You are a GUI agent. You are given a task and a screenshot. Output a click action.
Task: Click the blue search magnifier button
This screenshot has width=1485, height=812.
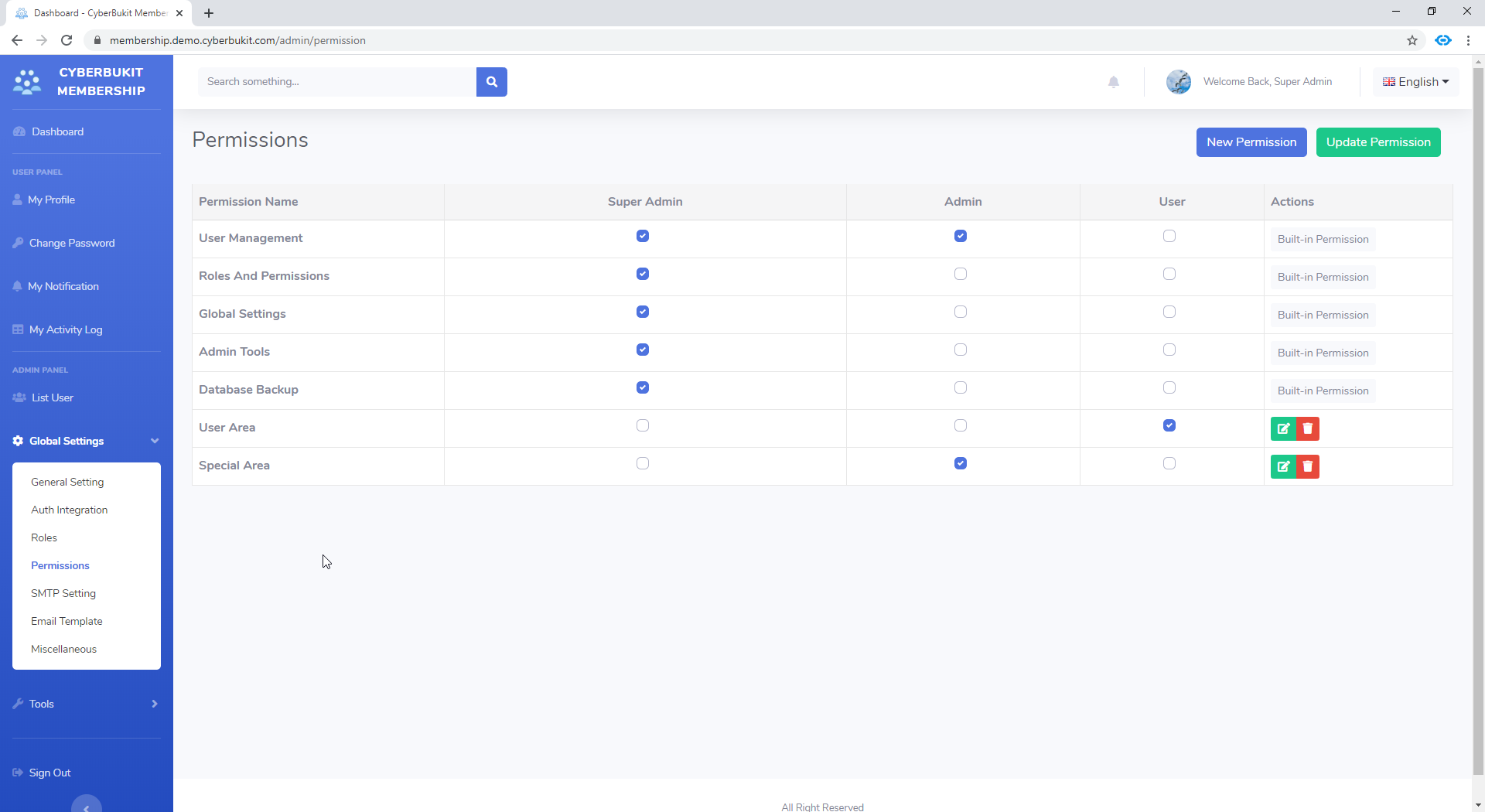(491, 82)
